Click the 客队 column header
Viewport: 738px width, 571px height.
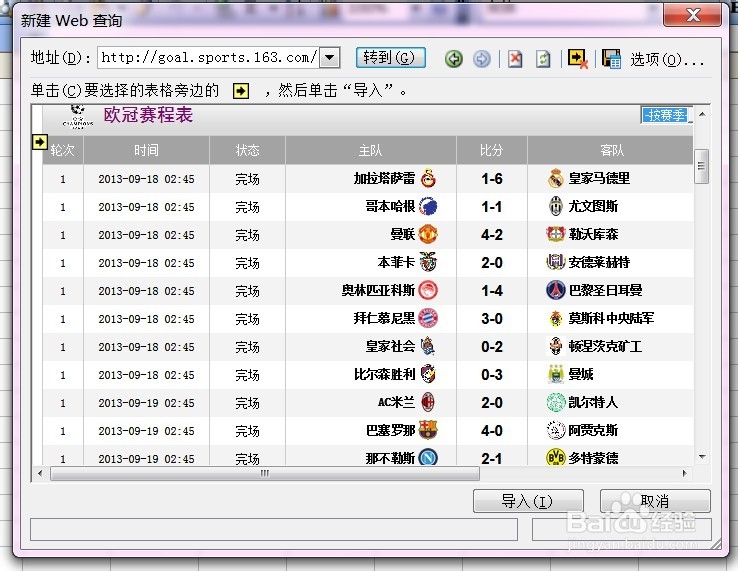coord(611,150)
